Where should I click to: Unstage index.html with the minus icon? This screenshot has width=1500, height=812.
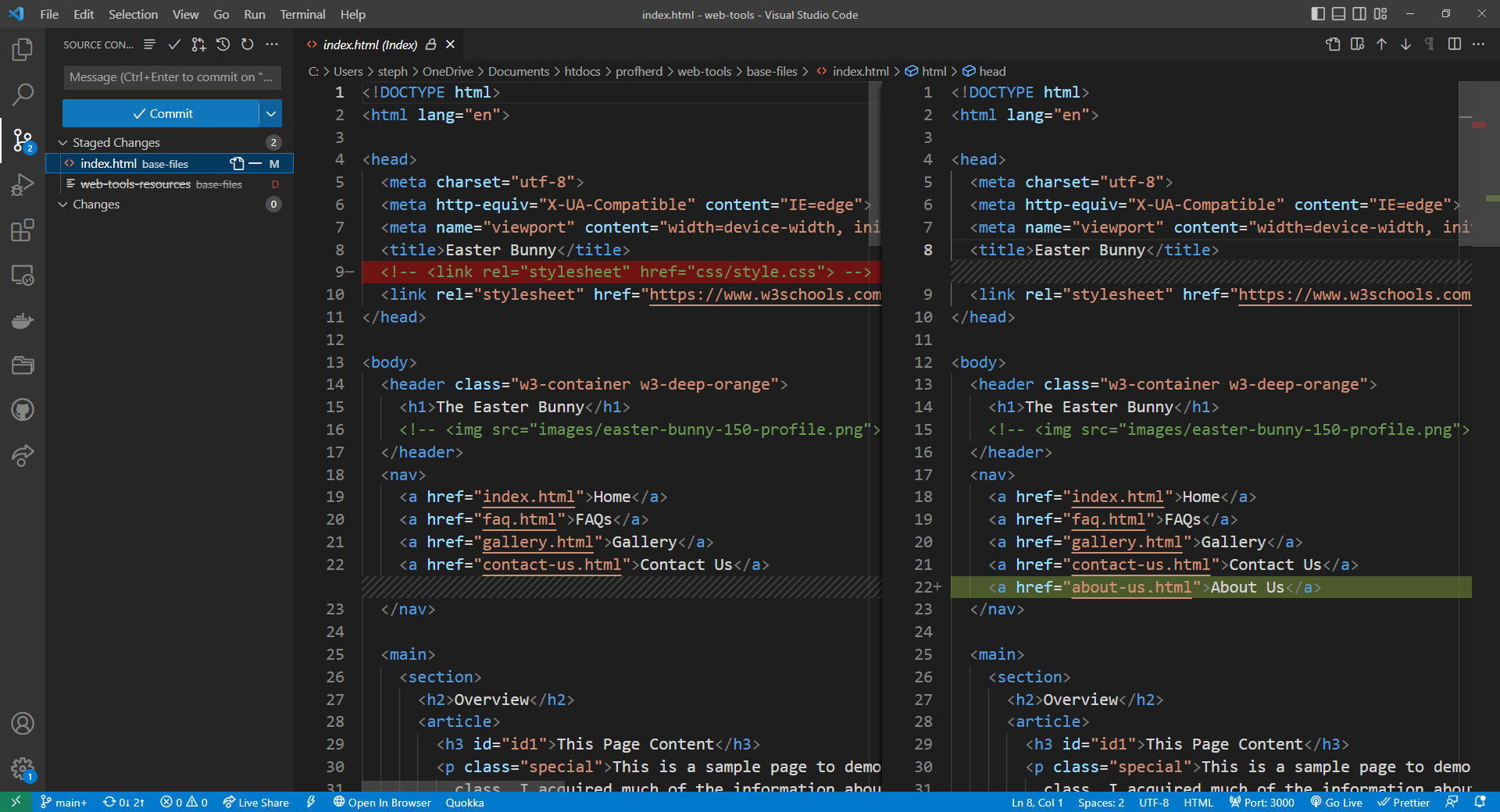(255, 163)
